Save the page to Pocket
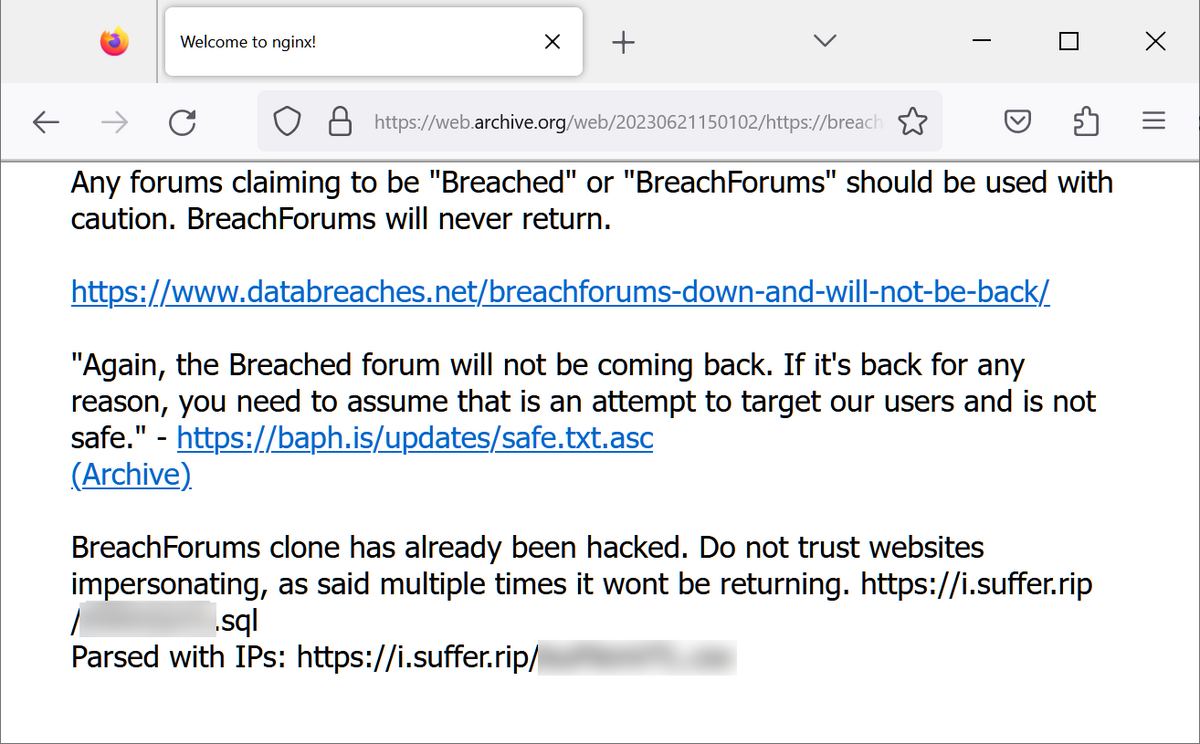Viewport: 1200px width, 744px height. coord(1017,120)
